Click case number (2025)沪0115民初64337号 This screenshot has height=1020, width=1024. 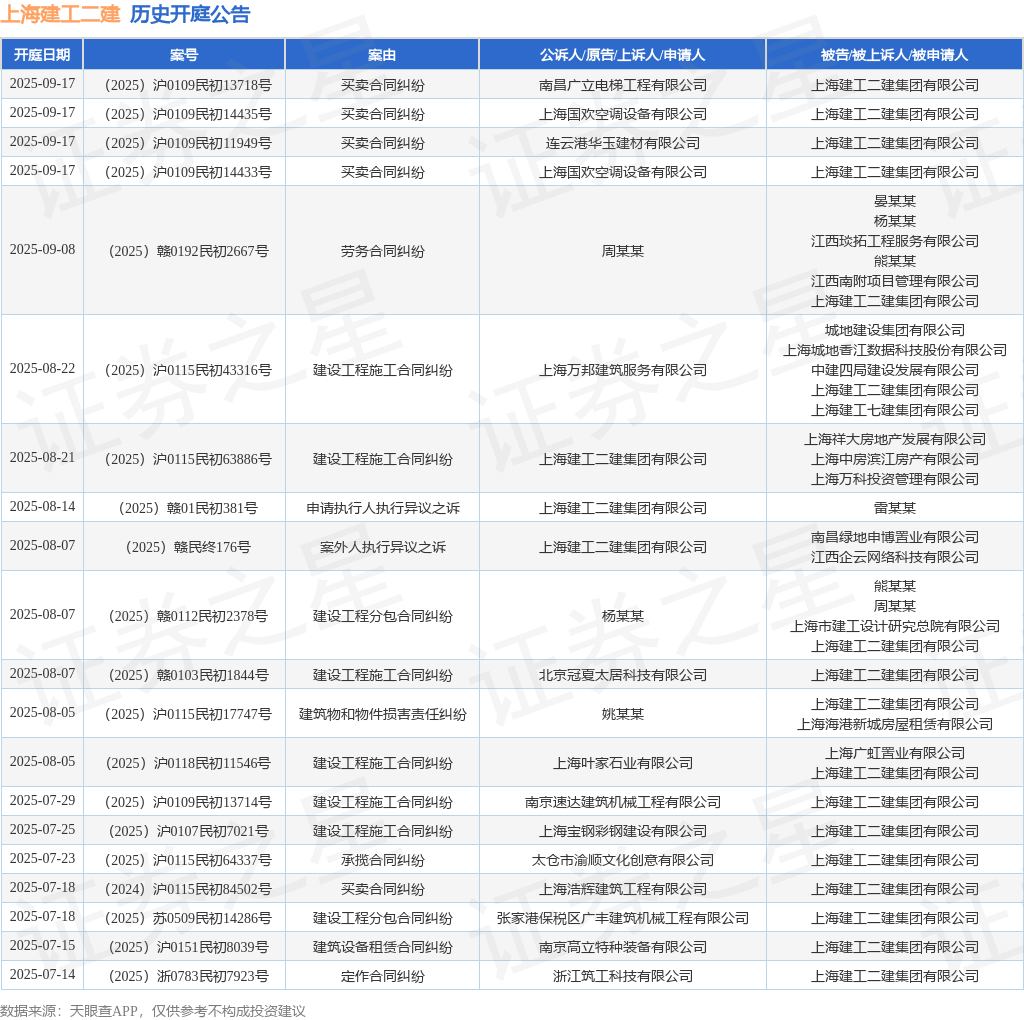pos(187,860)
